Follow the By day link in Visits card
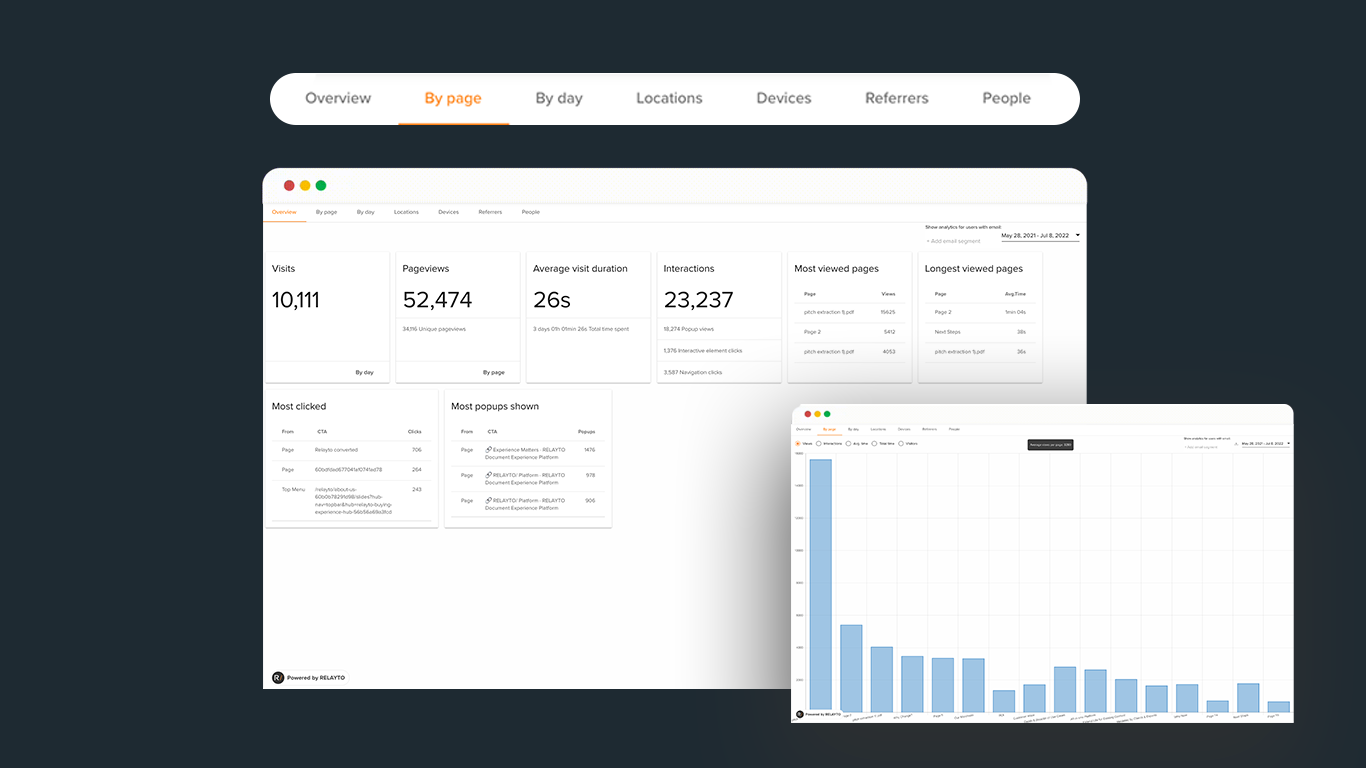1366x768 pixels. pos(365,372)
